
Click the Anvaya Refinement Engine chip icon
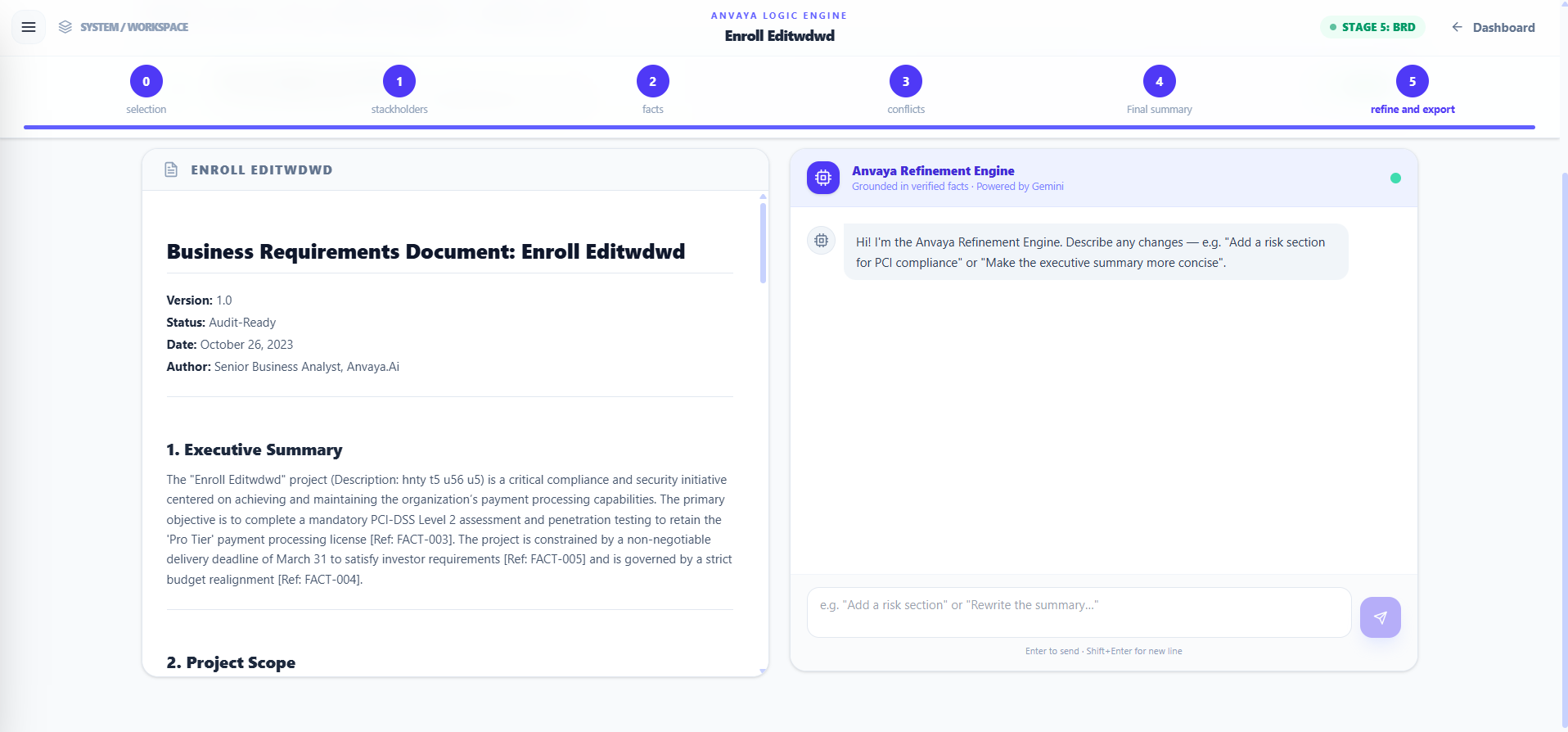[823, 178]
